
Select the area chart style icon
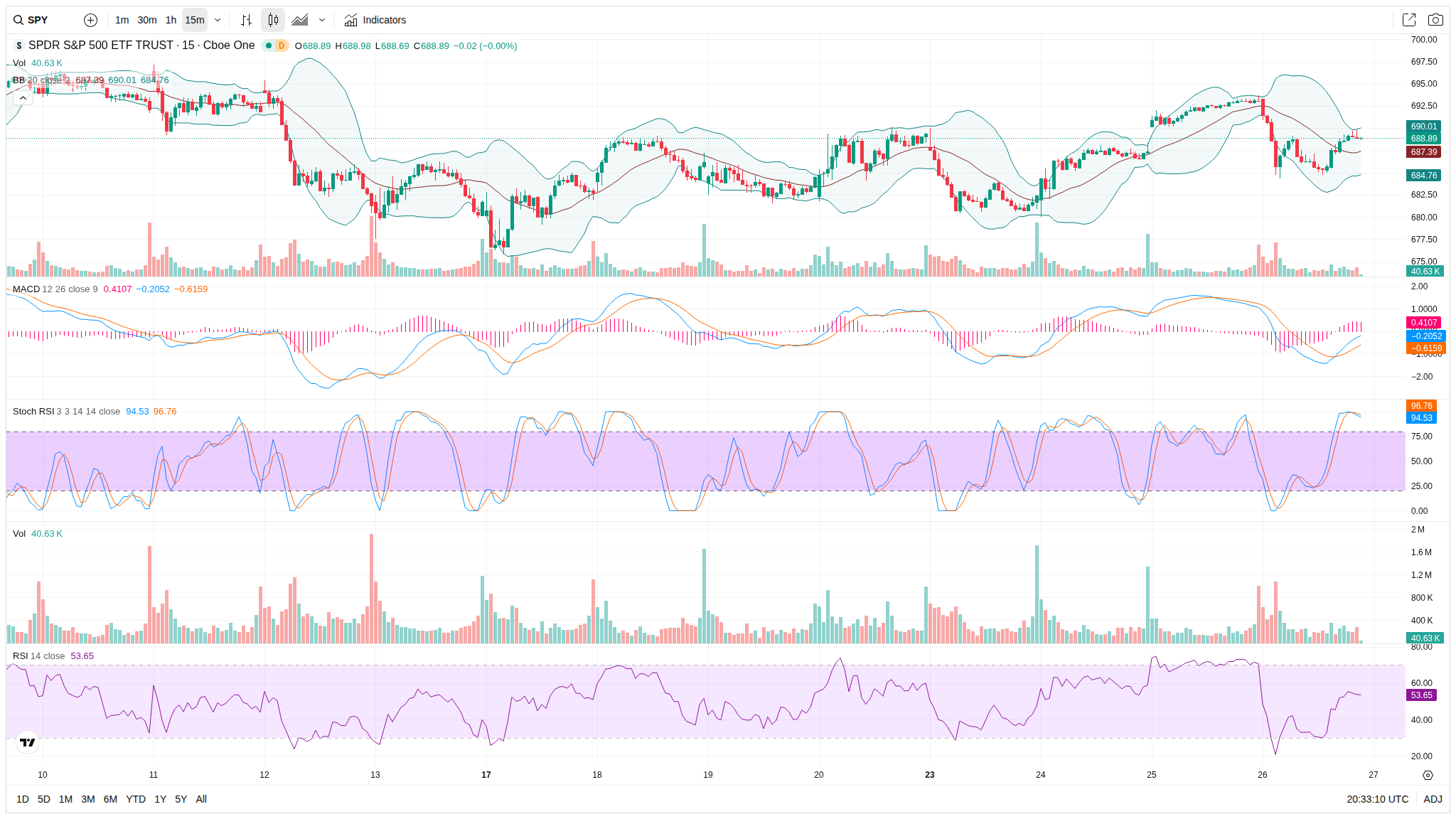click(300, 20)
